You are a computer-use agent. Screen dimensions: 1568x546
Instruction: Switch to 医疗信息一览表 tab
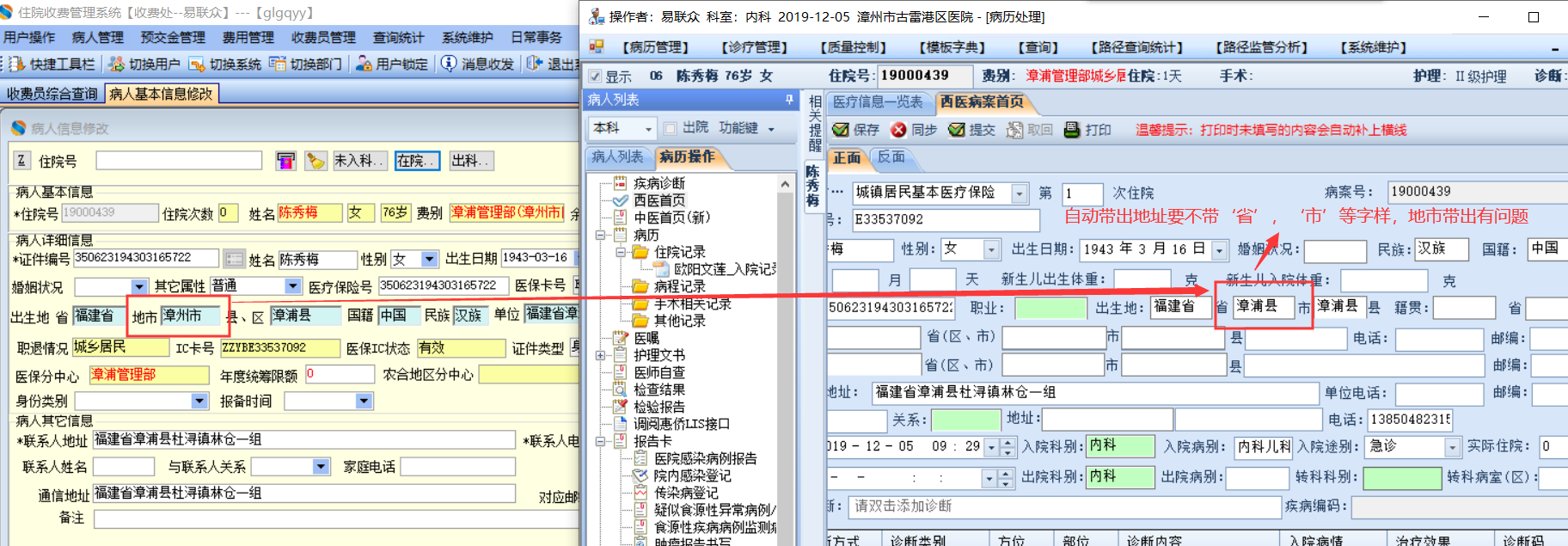click(878, 101)
